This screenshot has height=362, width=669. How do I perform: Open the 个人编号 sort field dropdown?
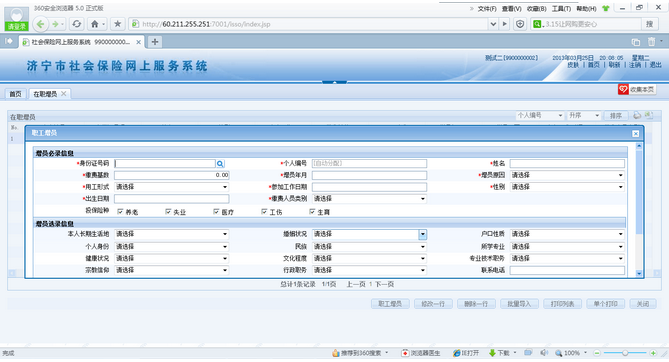tap(540, 115)
